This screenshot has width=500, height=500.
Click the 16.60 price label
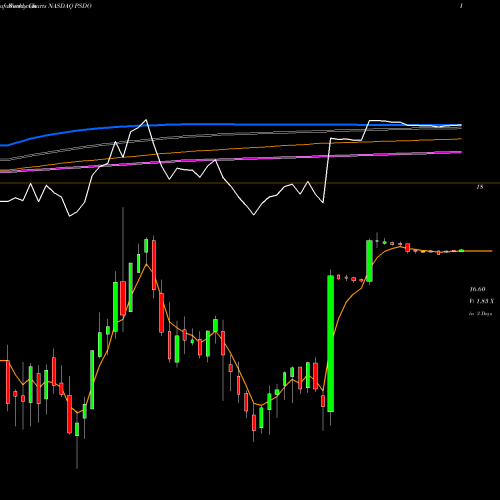tap(477, 289)
